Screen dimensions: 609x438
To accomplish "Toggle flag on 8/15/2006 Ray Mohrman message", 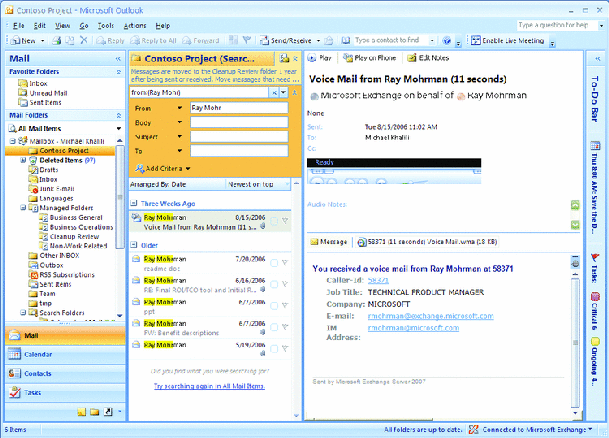I will [x=285, y=221].
